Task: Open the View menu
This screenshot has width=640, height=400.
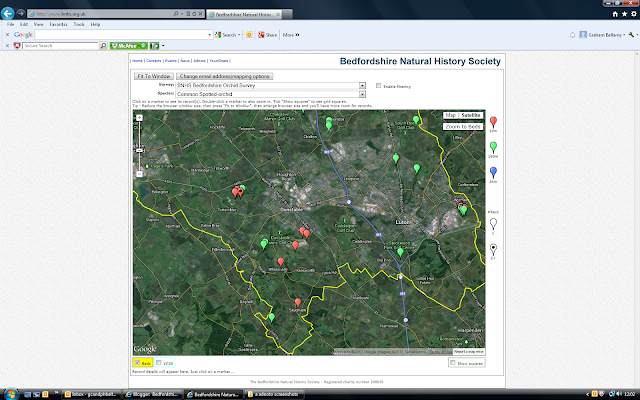Action: pyautogui.click(x=38, y=24)
